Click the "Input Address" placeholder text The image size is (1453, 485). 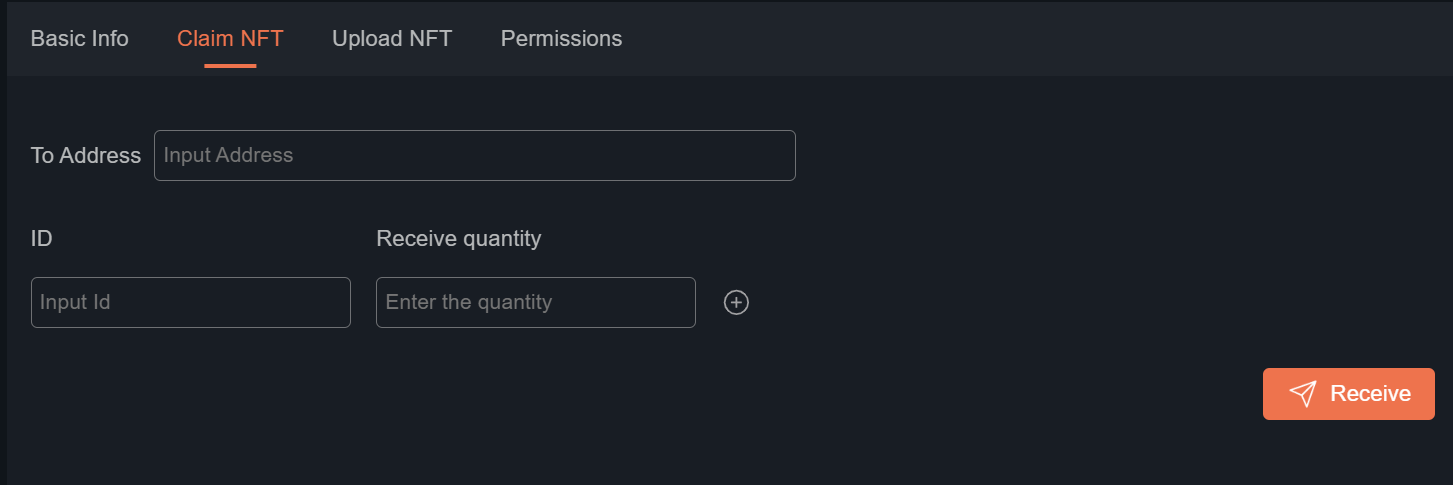[x=228, y=156]
